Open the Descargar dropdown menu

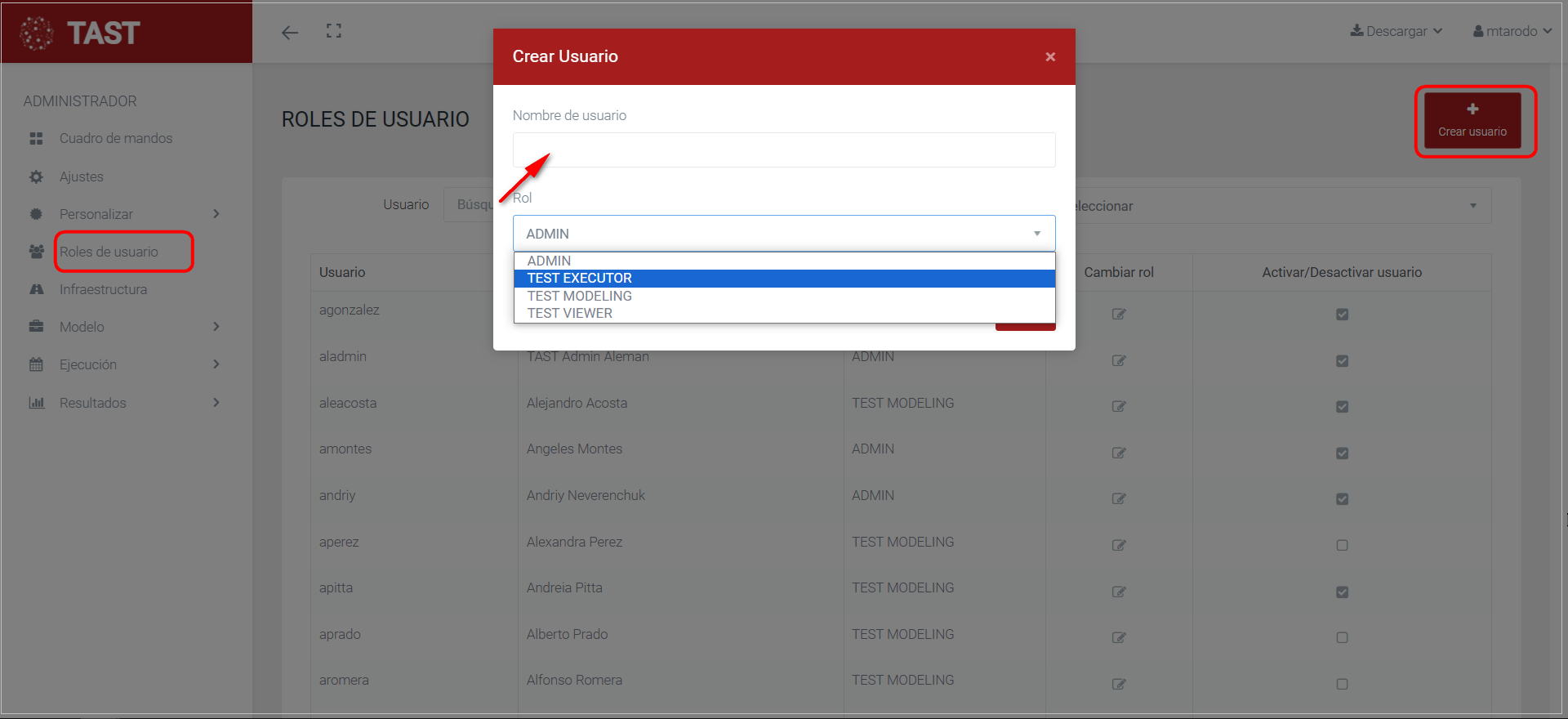(1396, 31)
